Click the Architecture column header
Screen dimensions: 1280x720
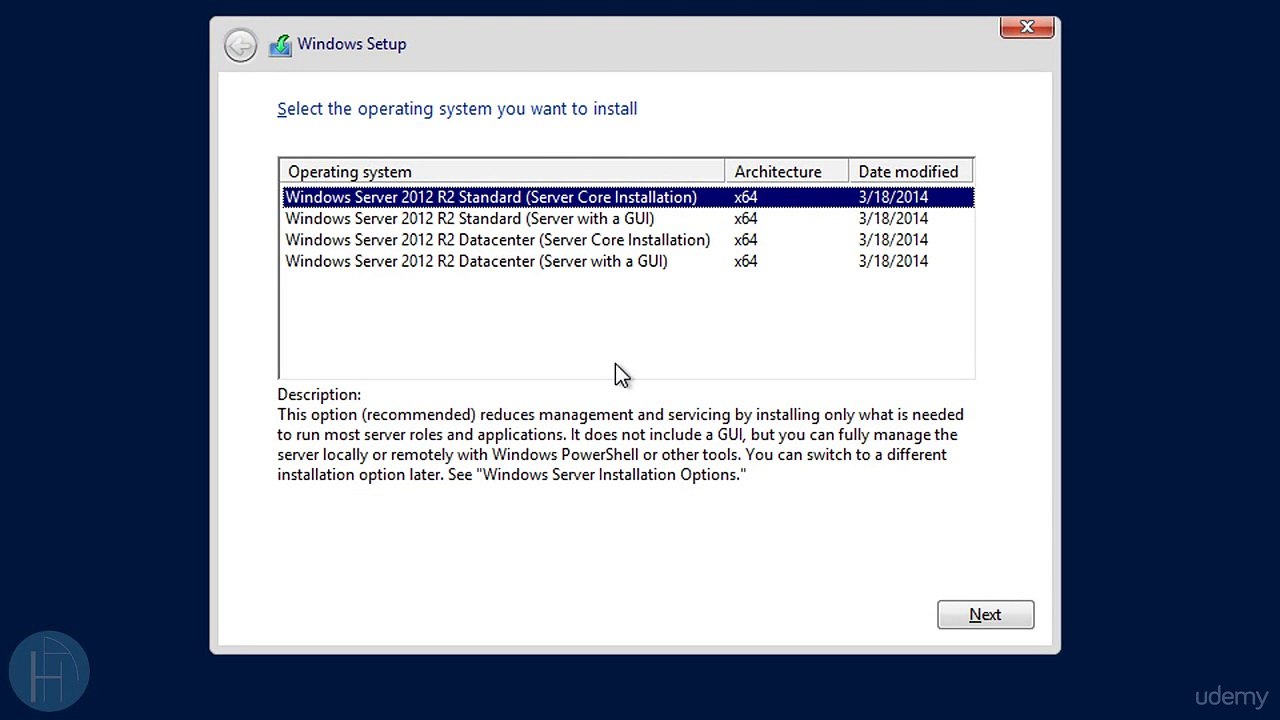tap(786, 172)
